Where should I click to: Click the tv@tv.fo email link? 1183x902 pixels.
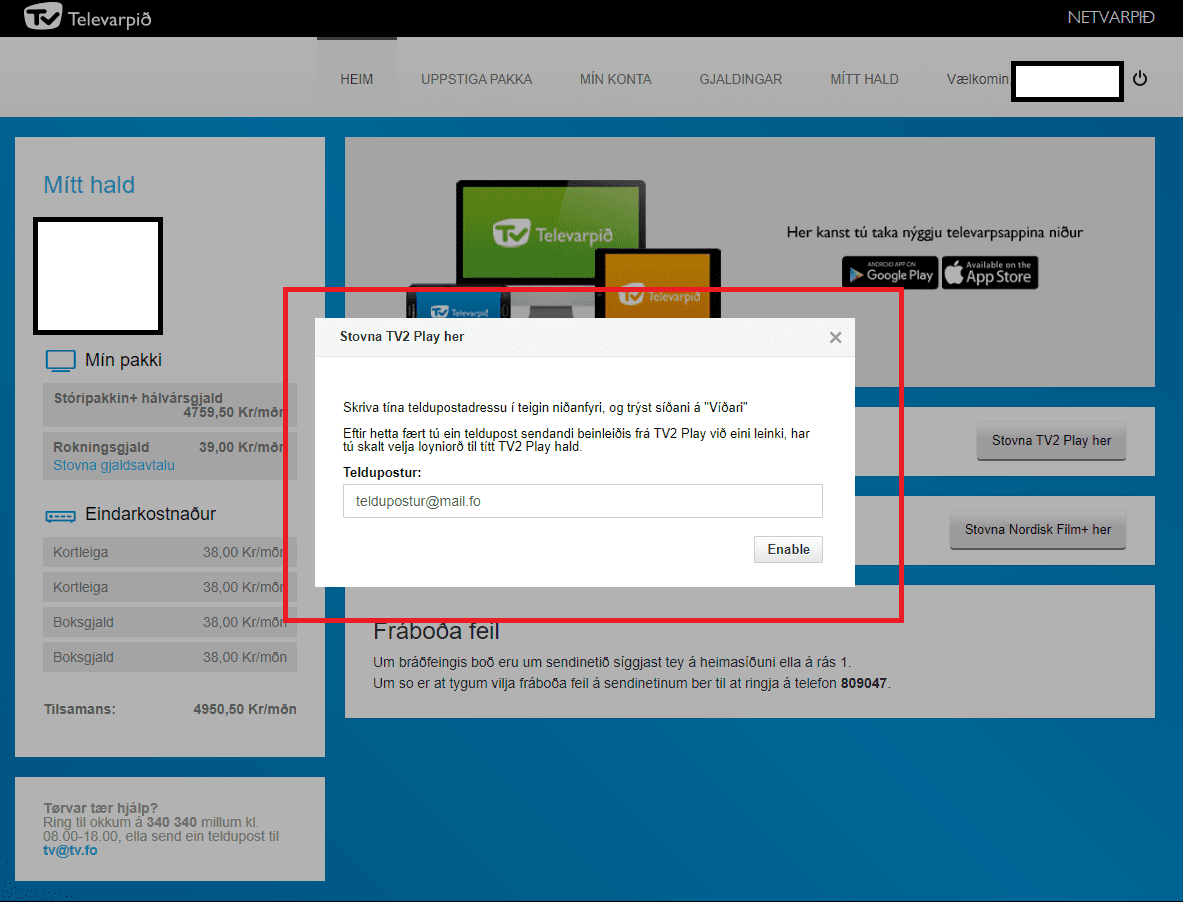tap(70, 850)
